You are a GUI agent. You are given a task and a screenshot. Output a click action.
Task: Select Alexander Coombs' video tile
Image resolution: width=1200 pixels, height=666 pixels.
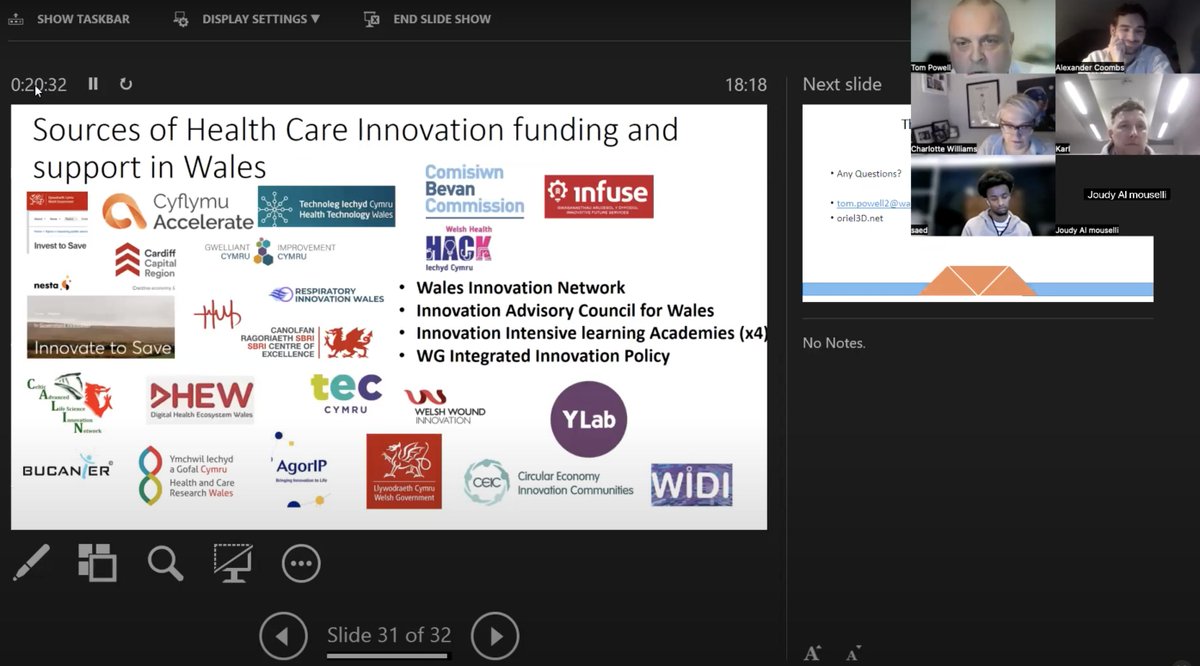(1127, 37)
